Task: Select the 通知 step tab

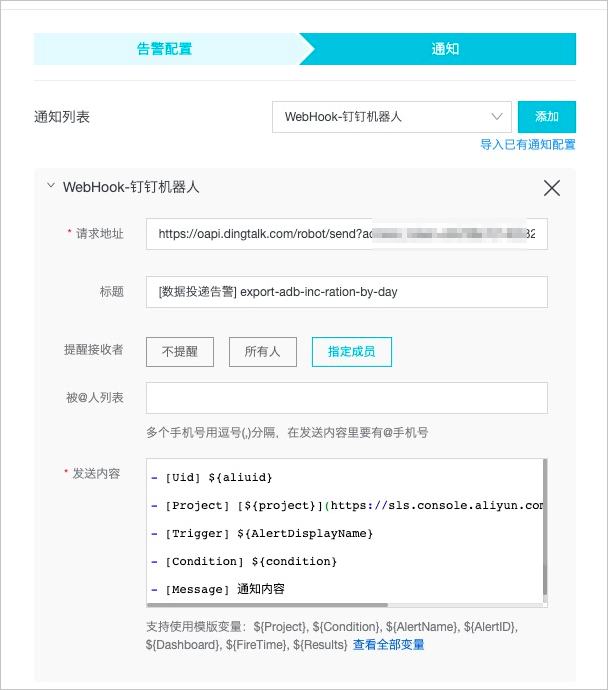Action: pyautogui.click(x=444, y=49)
